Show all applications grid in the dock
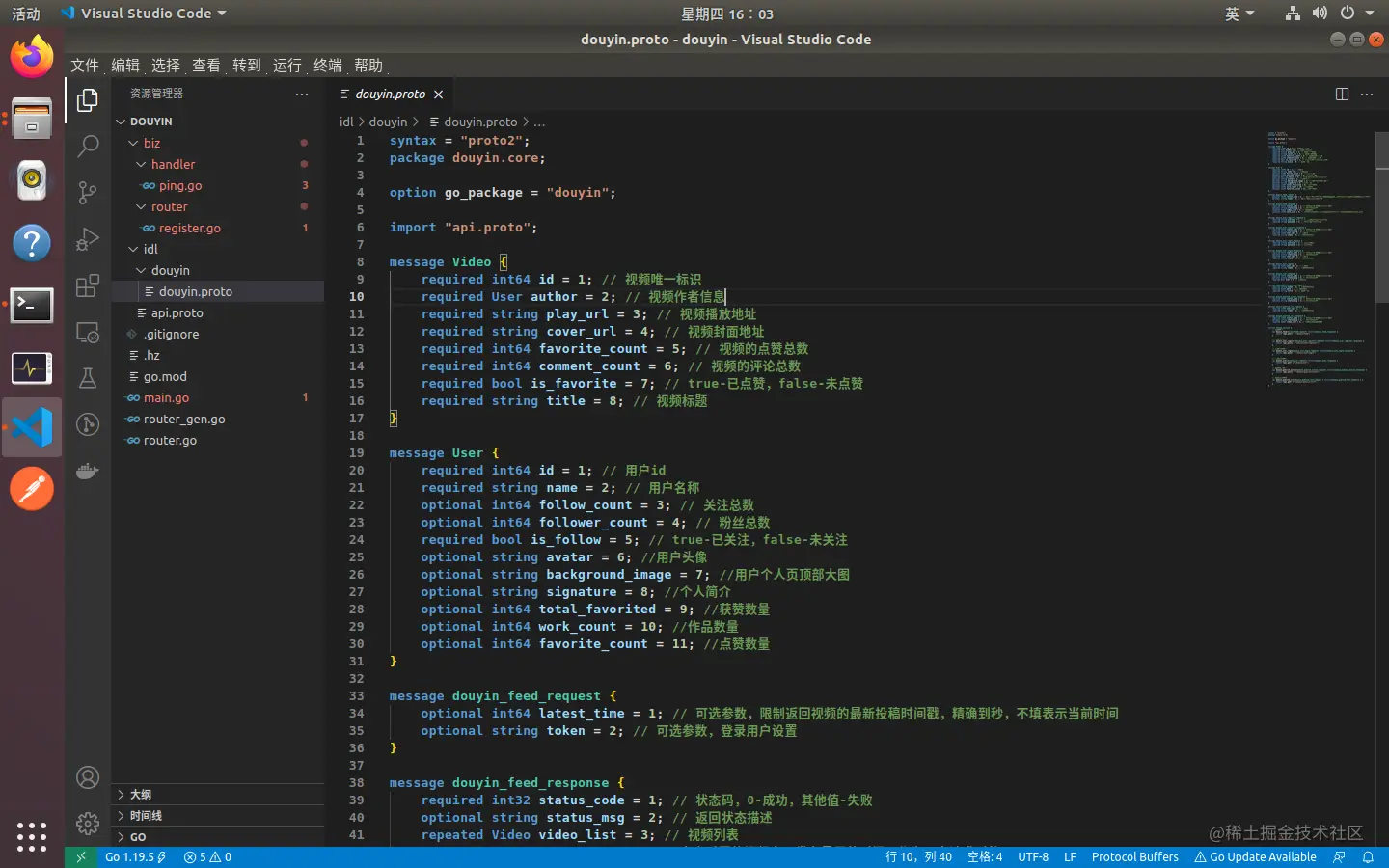 [32, 836]
